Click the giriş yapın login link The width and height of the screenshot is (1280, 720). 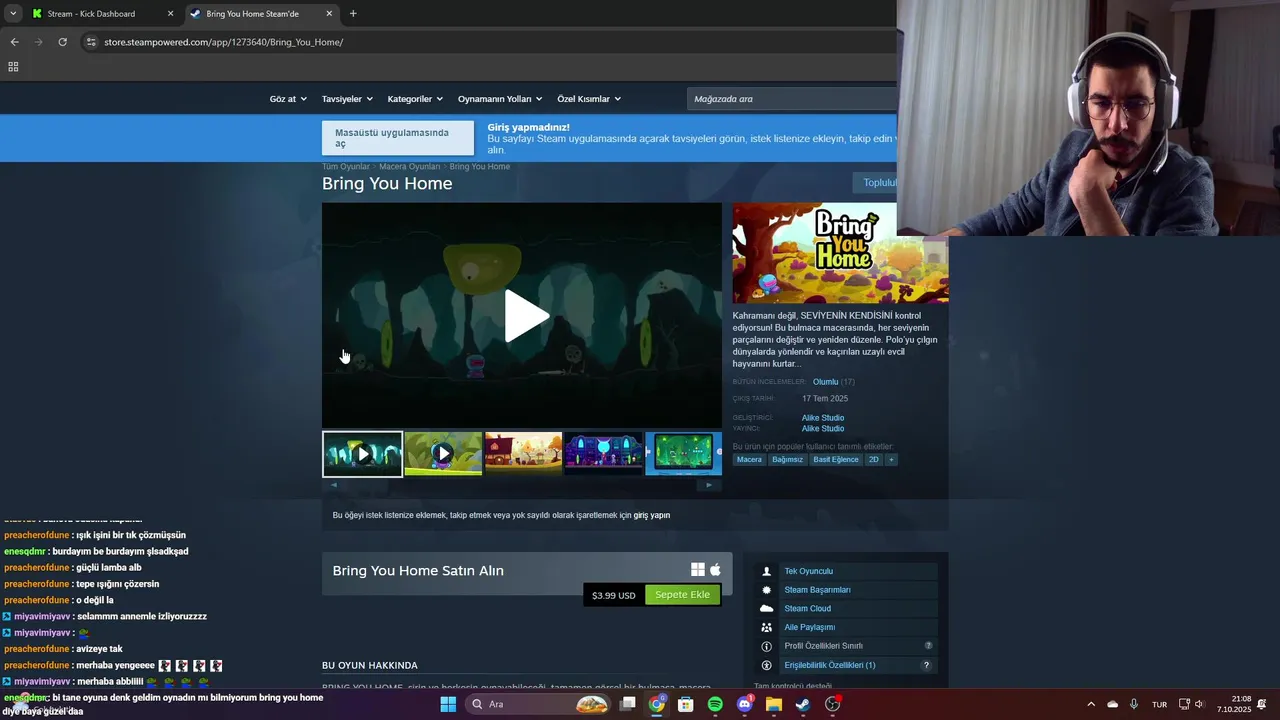coord(652,516)
